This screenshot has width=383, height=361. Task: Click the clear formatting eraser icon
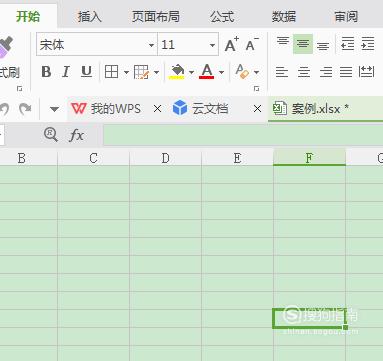[x=242, y=72]
